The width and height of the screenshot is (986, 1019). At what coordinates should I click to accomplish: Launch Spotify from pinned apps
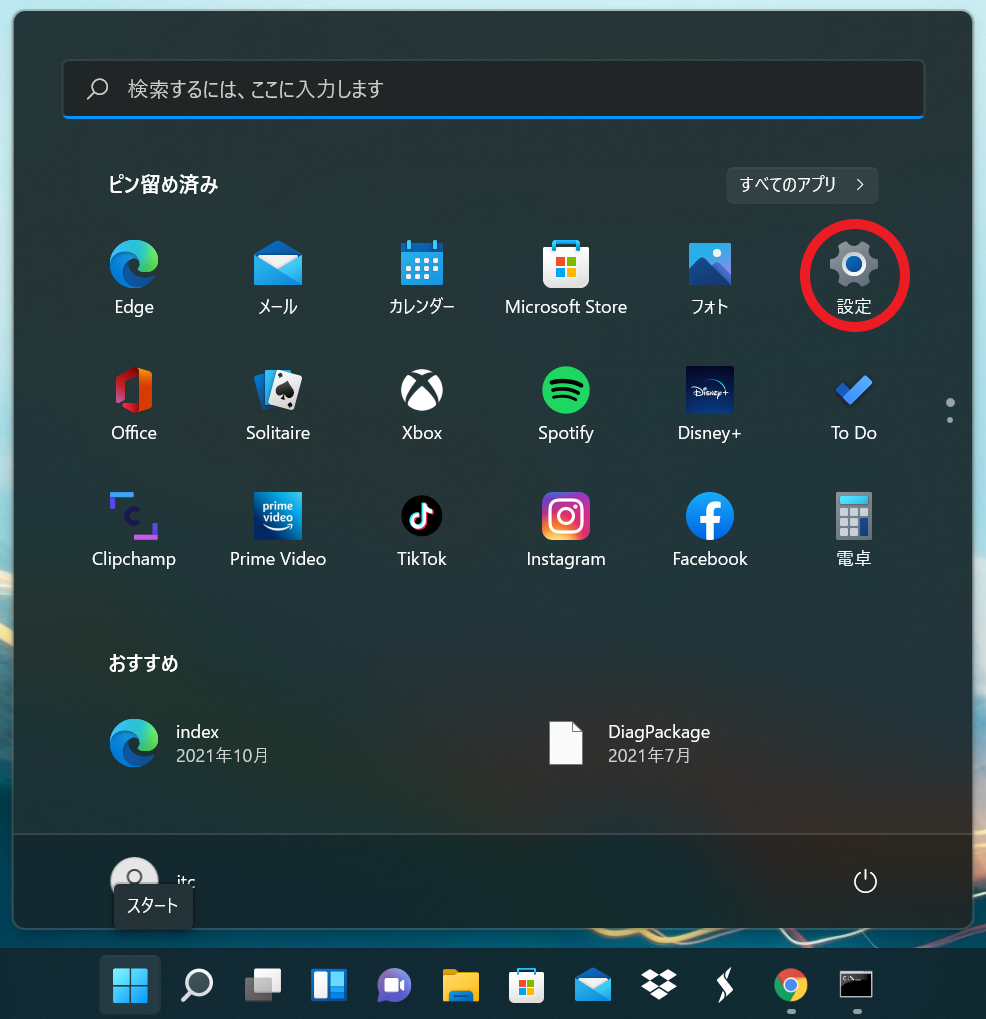[565, 403]
